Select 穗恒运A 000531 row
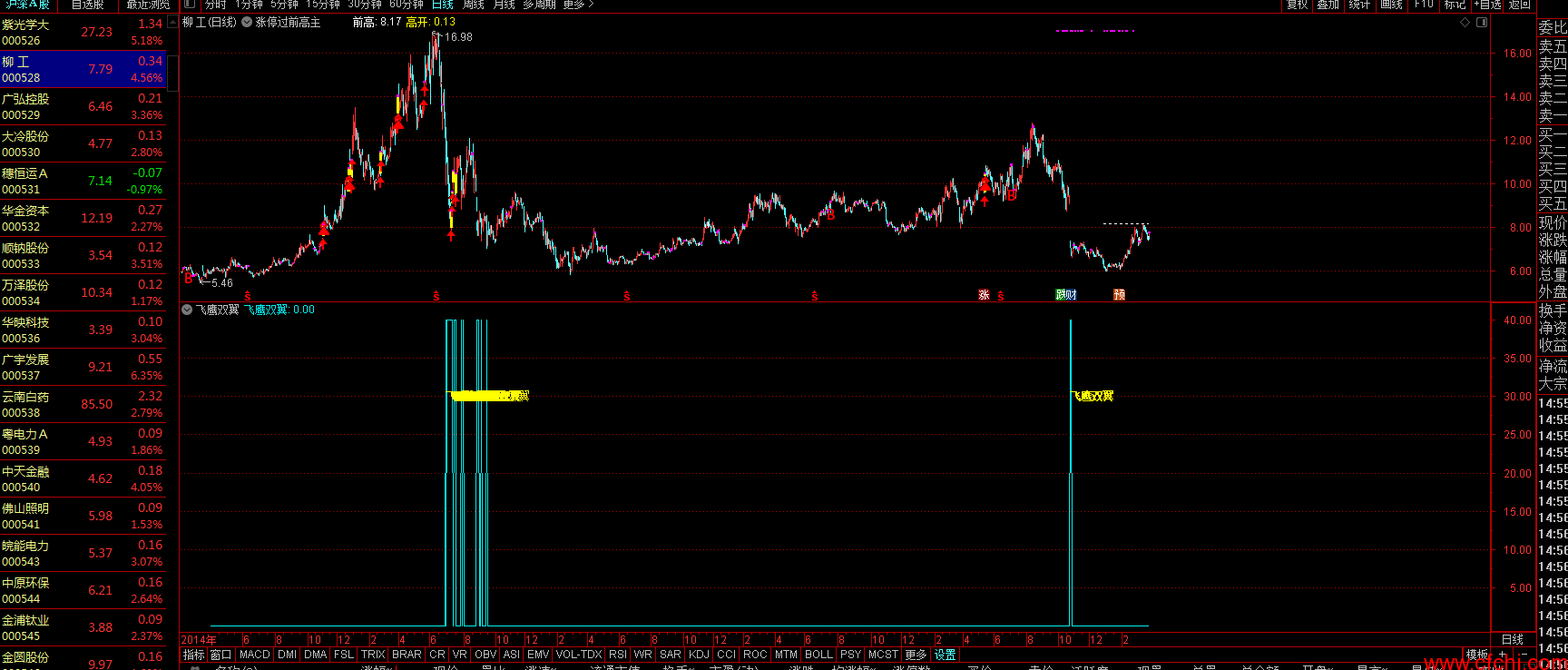 pos(83,181)
